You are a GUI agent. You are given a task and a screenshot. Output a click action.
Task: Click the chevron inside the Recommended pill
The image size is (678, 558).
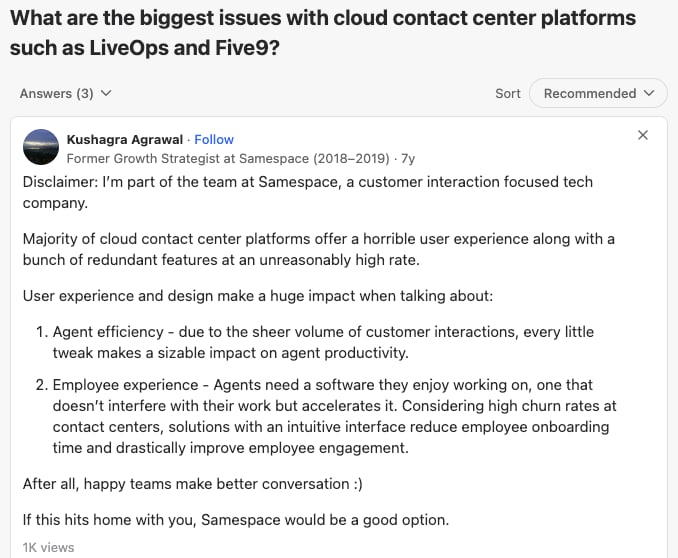[649, 93]
